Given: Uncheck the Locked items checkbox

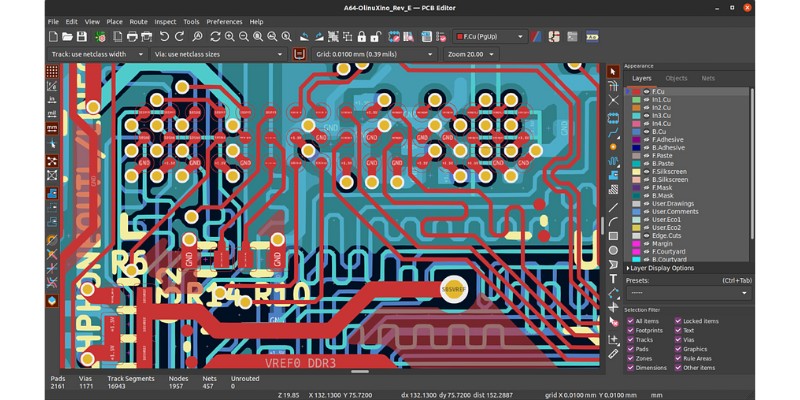Looking at the screenshot, I should pyautogui.click(x=678, y=321).
